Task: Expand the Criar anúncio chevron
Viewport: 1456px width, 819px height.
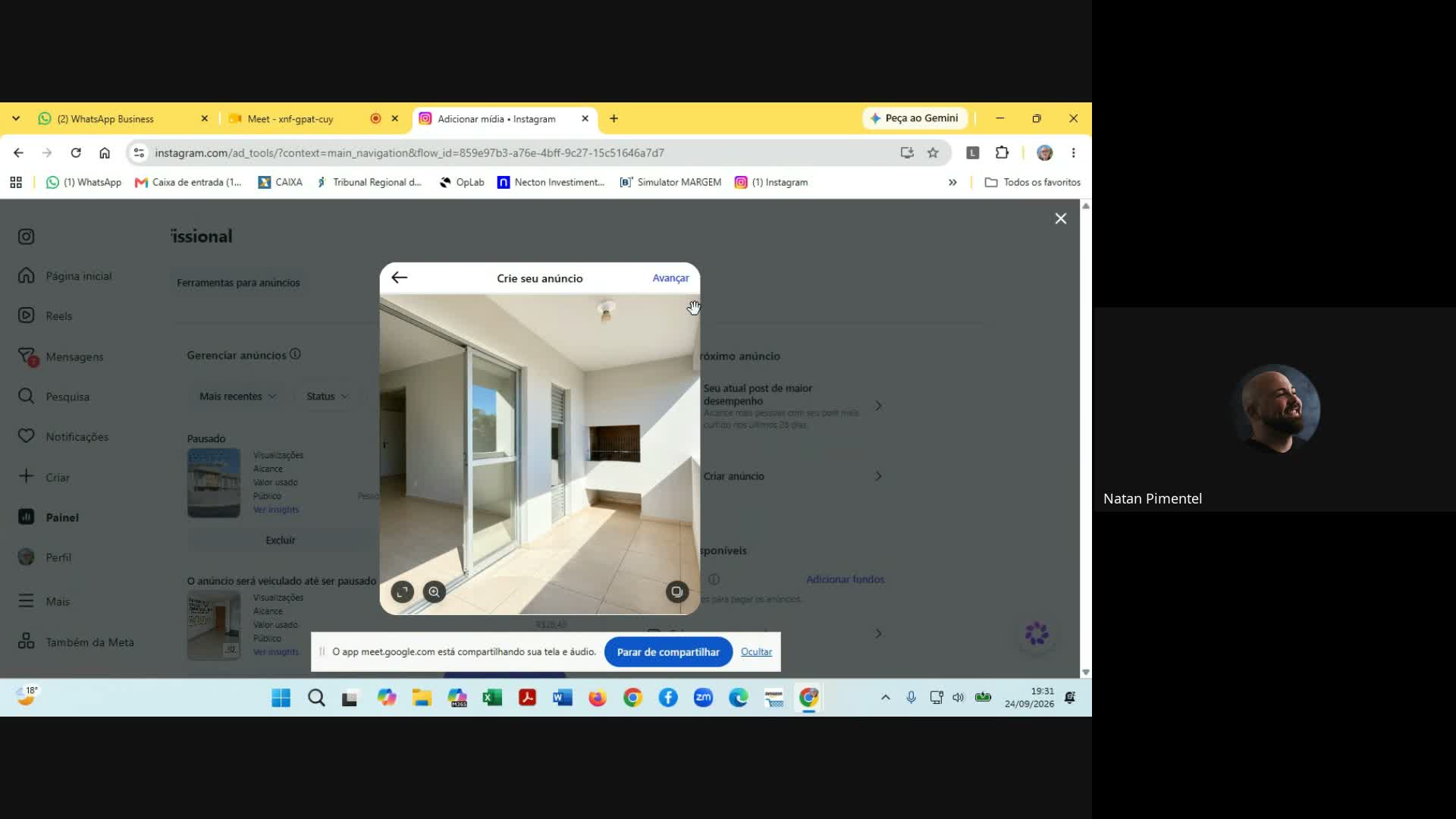Action: pos(878,476)
